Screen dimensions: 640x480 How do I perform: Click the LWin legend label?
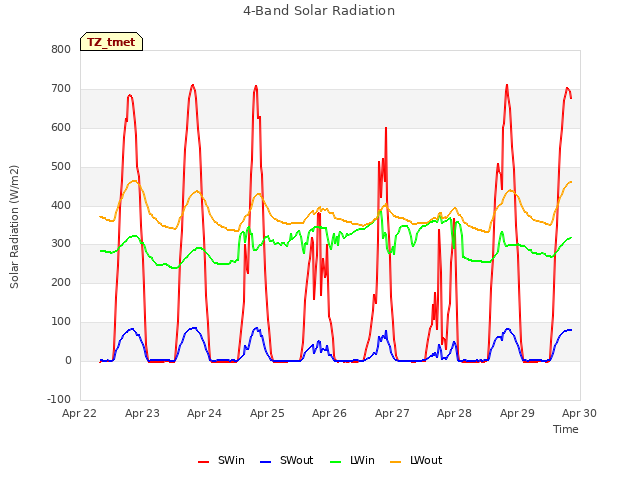[x=362, y=460]
